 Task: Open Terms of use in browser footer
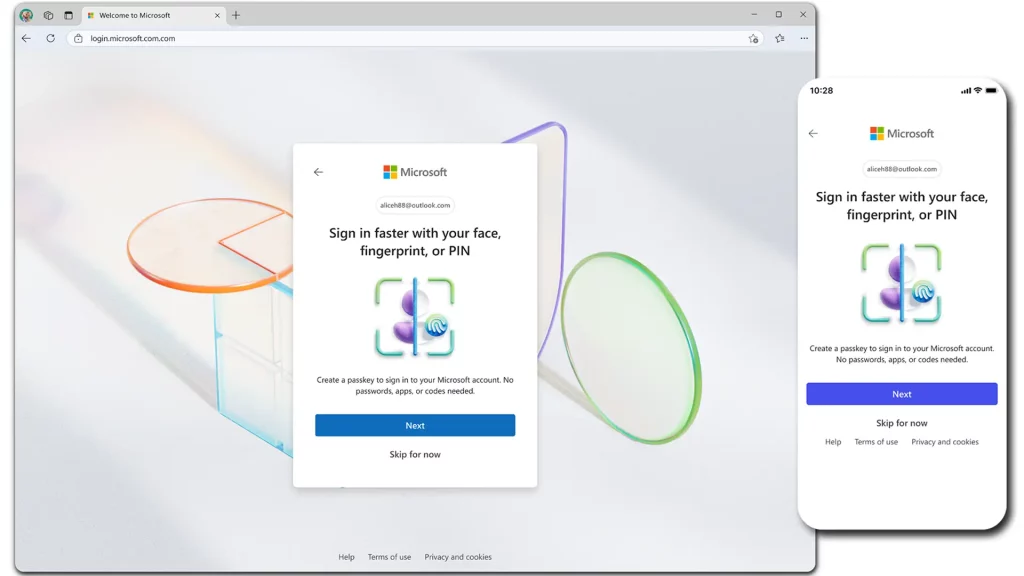tap(389, 557)
